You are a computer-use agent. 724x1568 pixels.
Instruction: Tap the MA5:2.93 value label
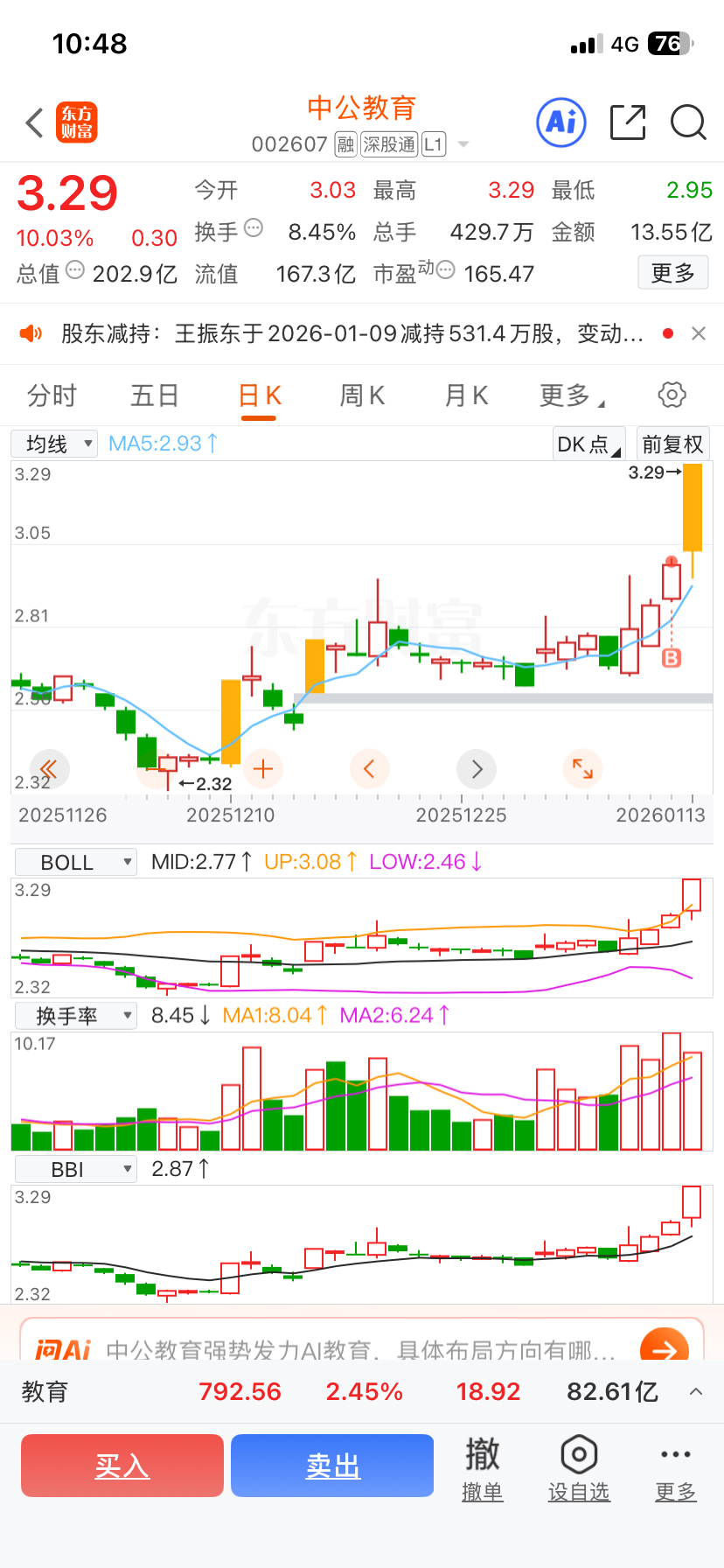[x=163, y=444]
